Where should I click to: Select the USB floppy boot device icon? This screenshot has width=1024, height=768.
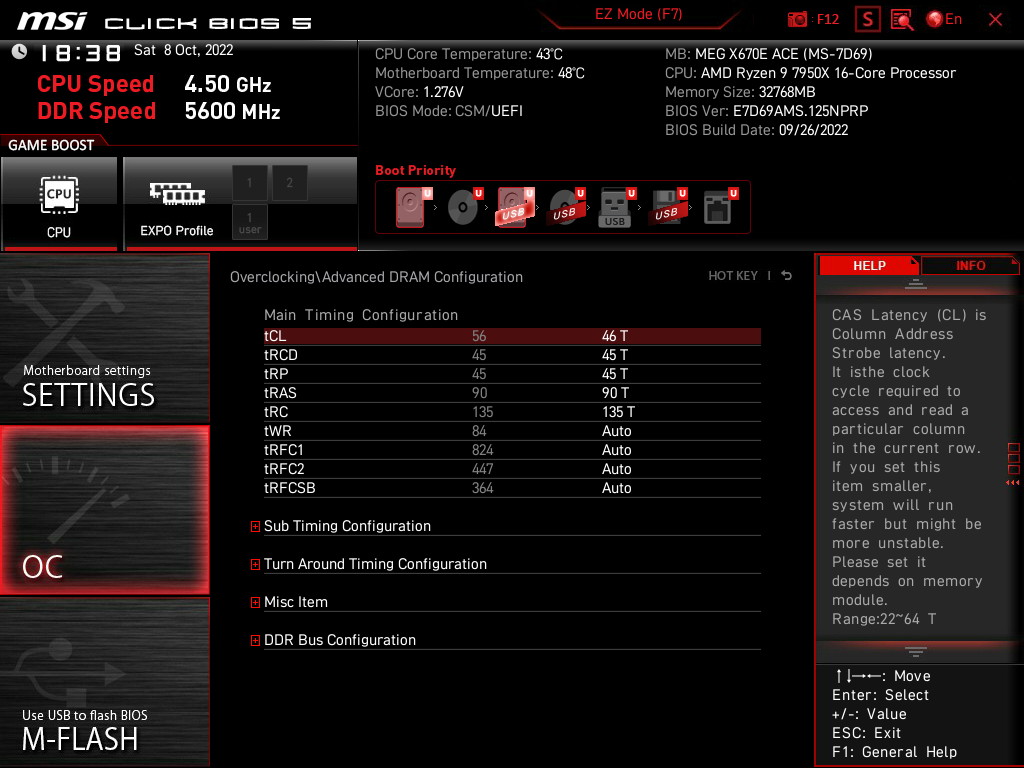[x=667, y=207]
